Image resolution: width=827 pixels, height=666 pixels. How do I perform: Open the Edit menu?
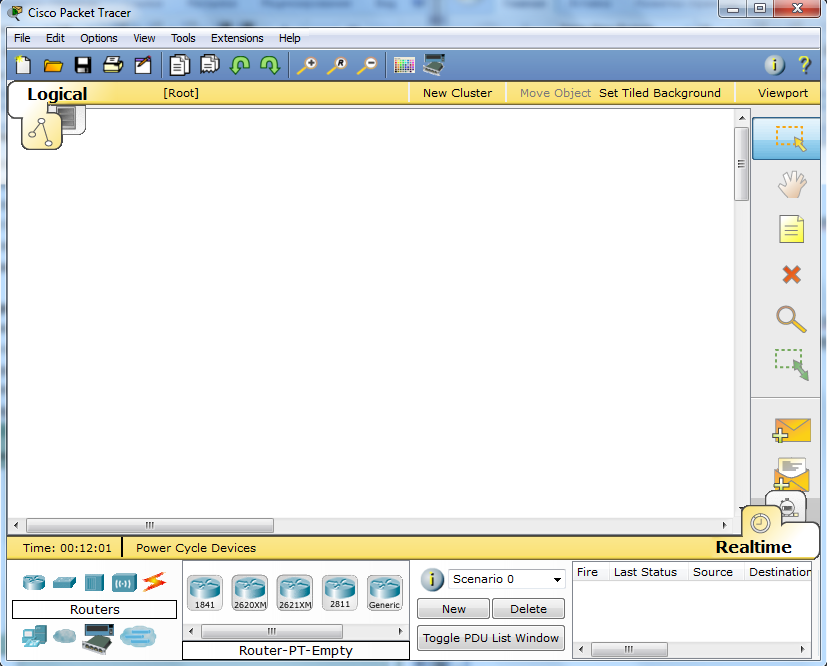[55, 38]
